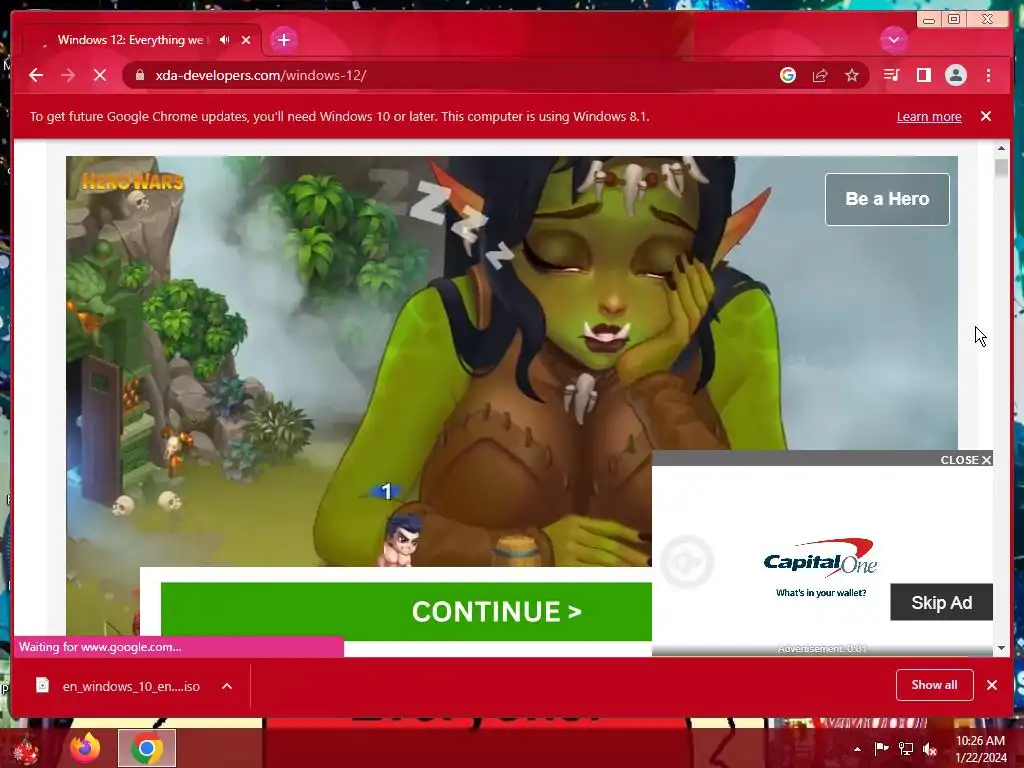Close the downloads bar
The width and height of the screenshot is (1024, 768).
(992, 685)
